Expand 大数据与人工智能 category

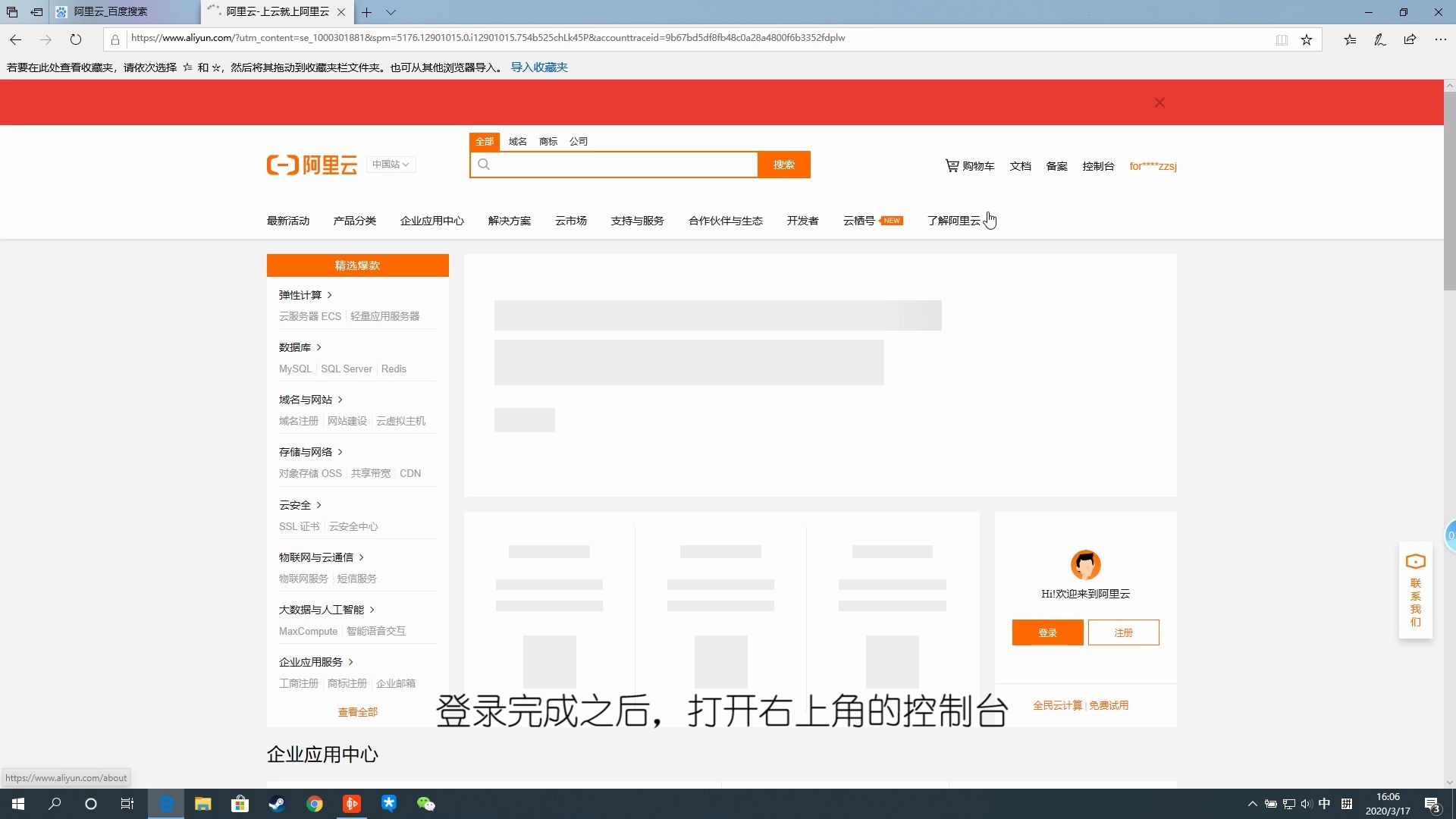[x=326, y=610]
